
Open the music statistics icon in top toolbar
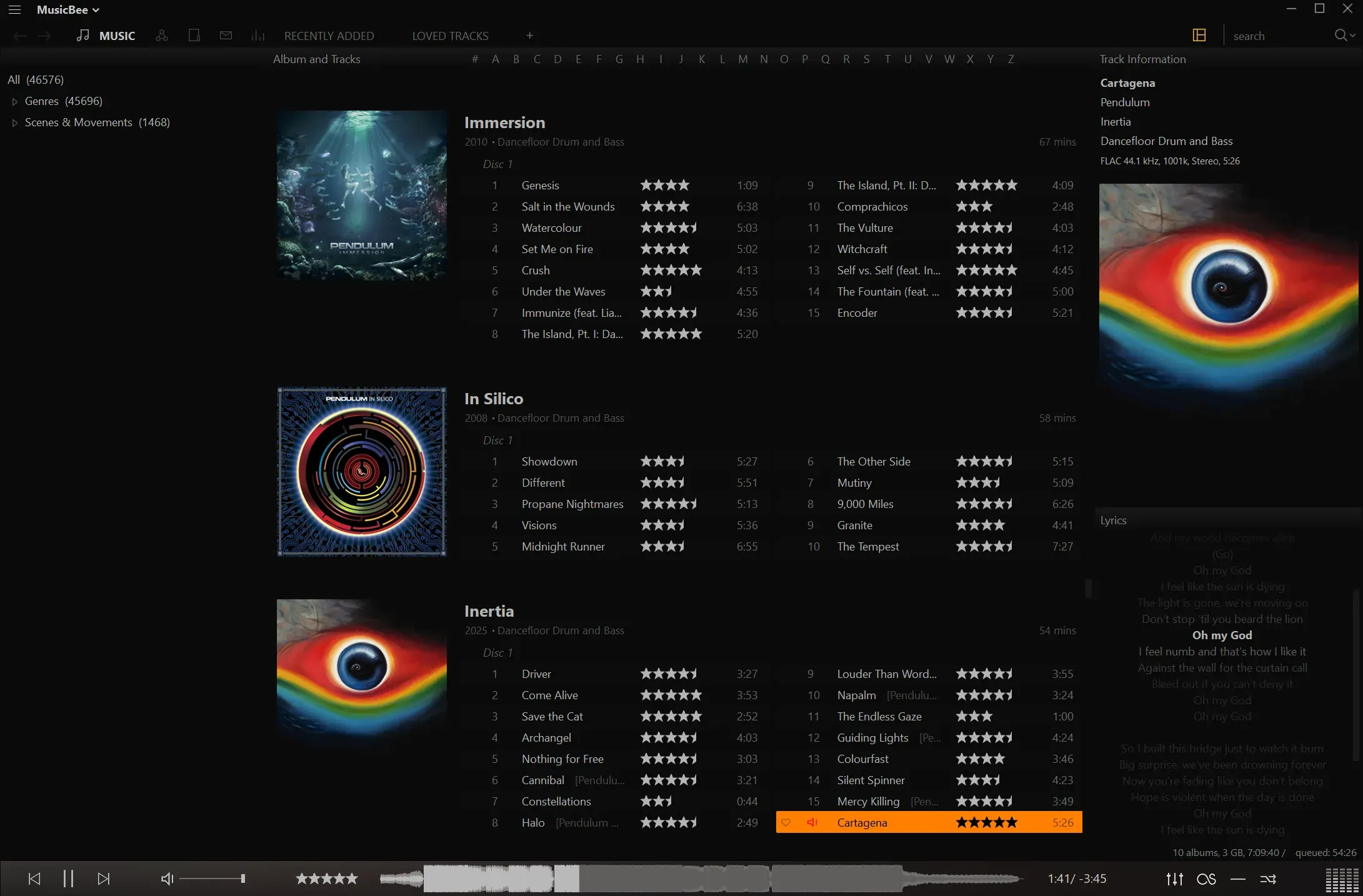coord(258,36)
